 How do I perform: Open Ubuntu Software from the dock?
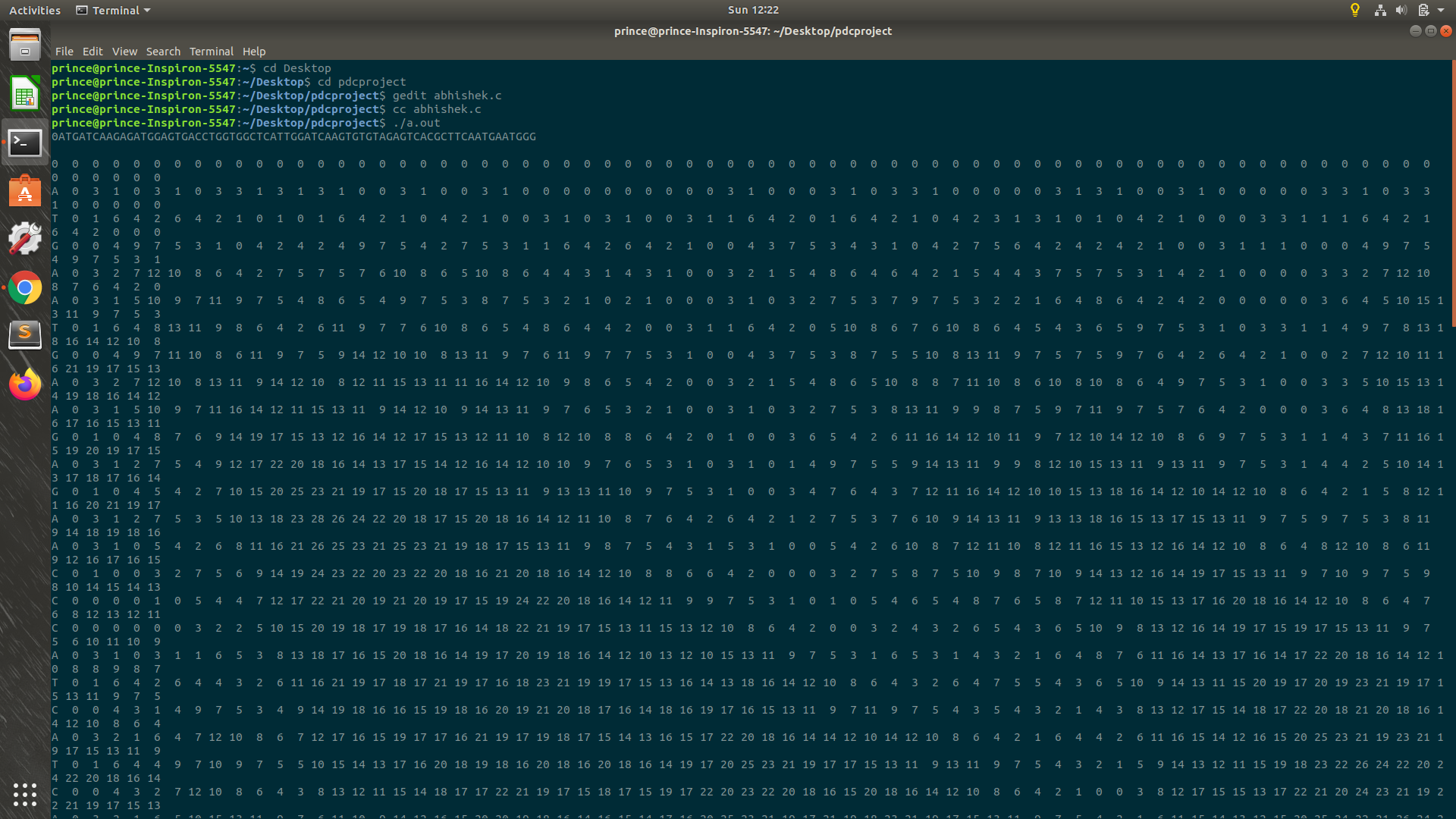coord(25,191)
